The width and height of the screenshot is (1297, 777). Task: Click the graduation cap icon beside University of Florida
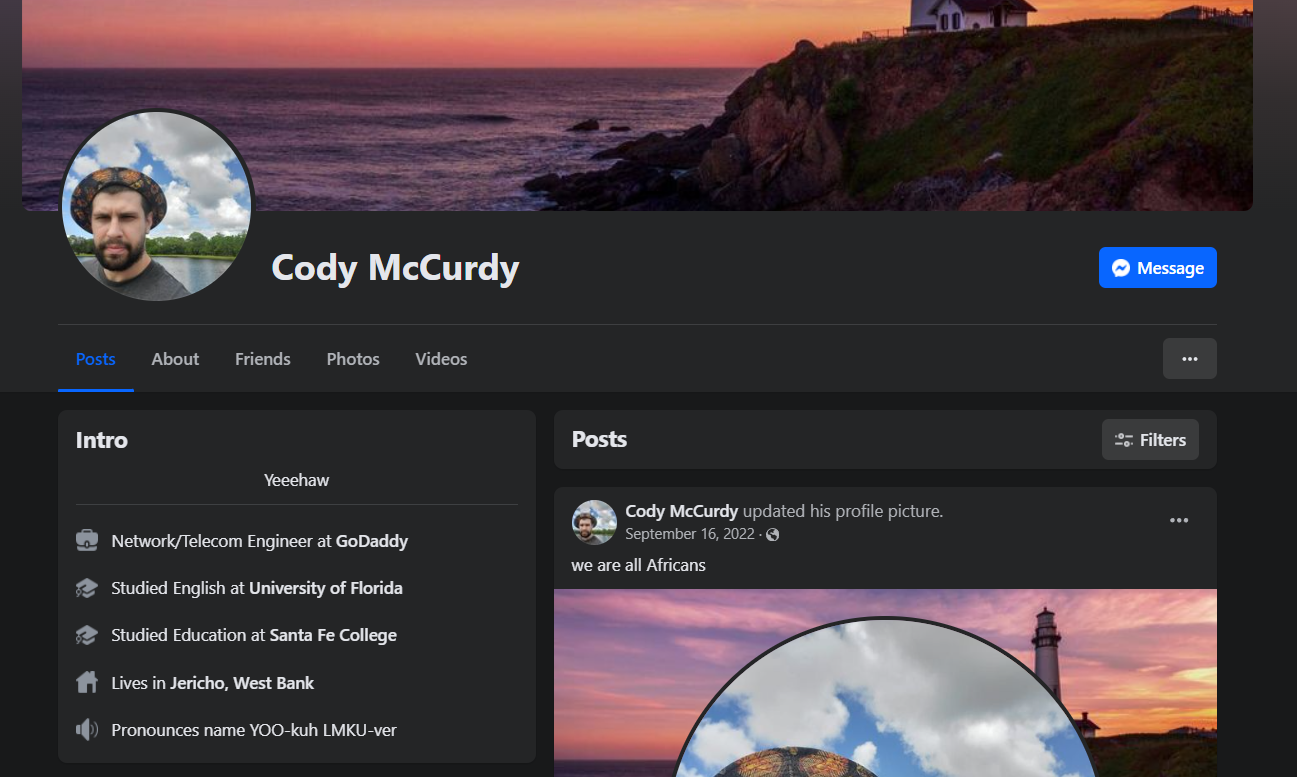pos(87,588)
